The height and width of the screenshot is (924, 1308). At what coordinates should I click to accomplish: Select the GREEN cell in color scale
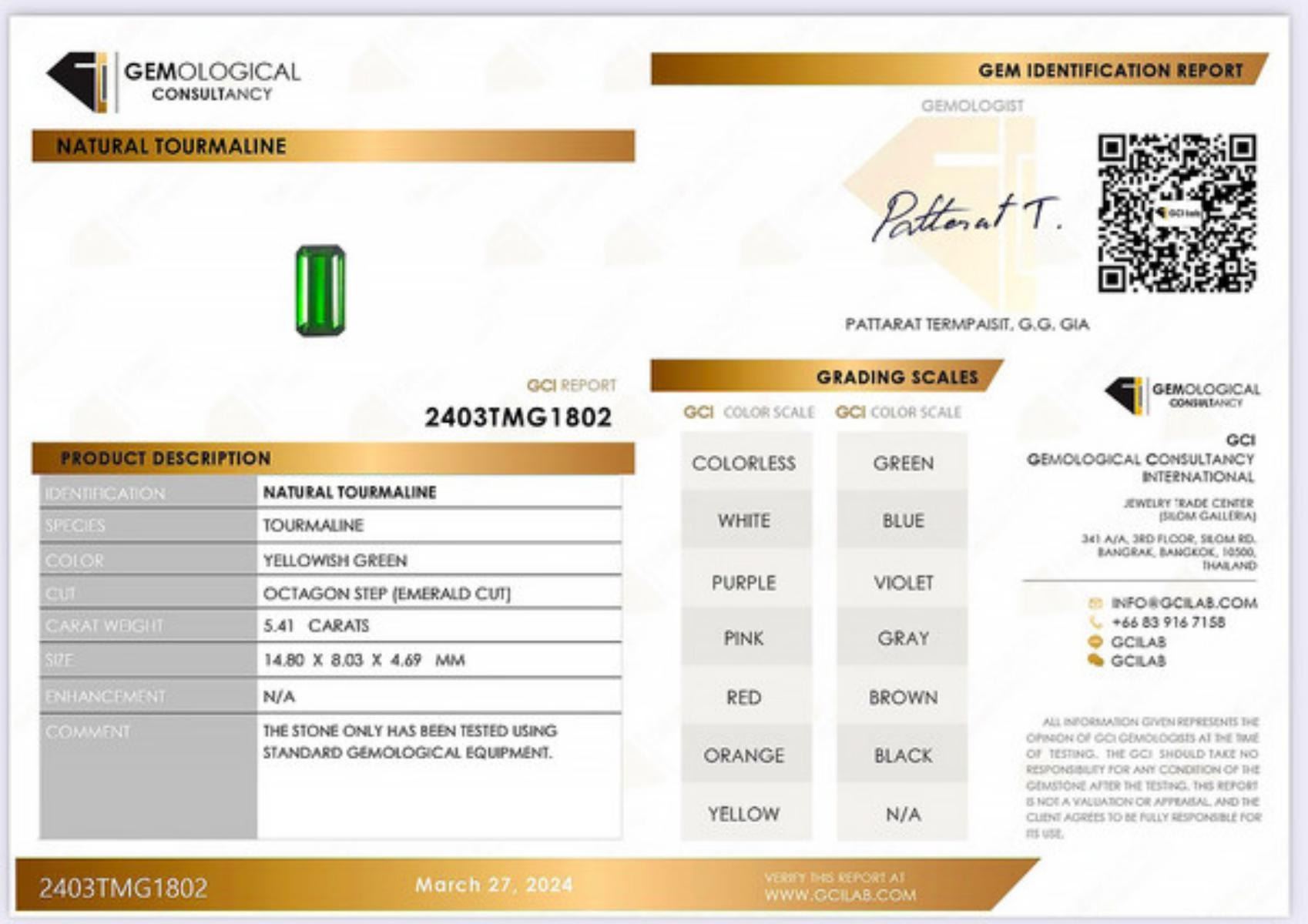[903, 463]
